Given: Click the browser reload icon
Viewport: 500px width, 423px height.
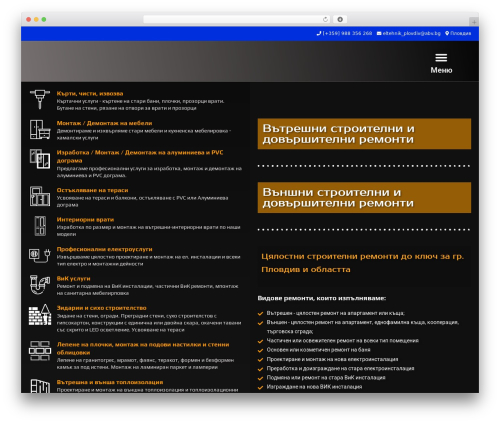Looking at the screenshot, I should [x=325, y=19].
